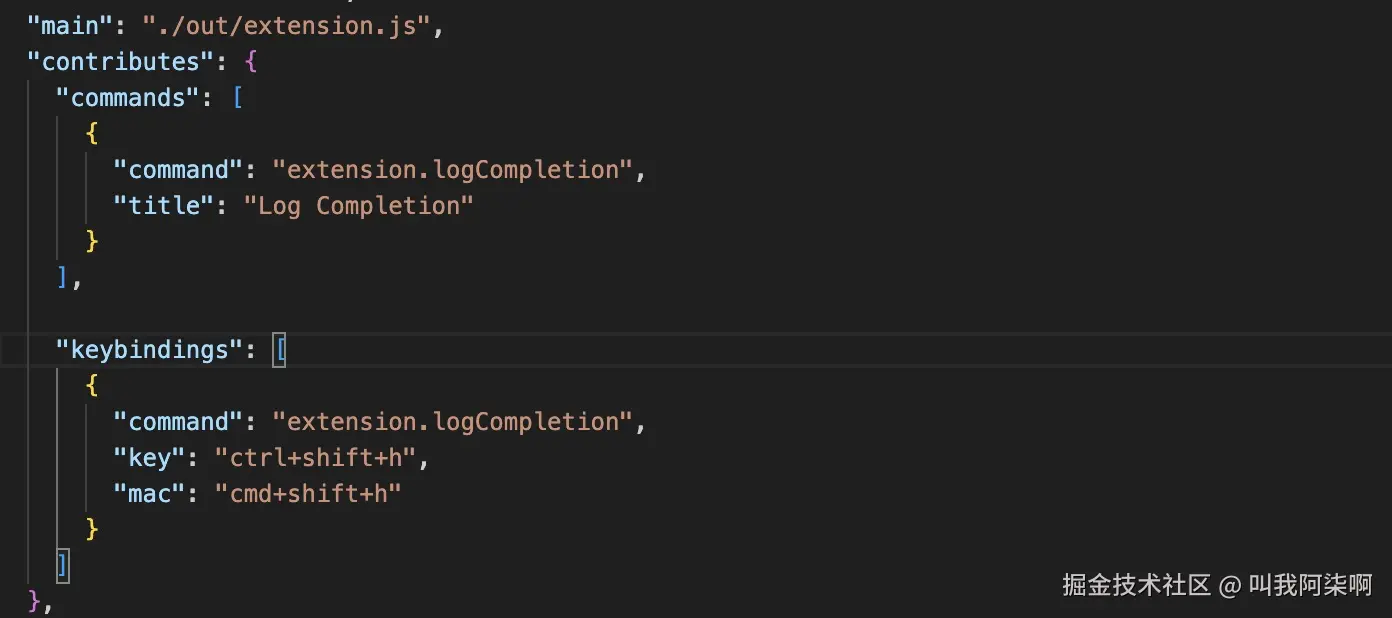Viewport: 1392px width, 618px height.
Task: Click the "./out/extension.js" string value
Action: (x=286, y=26)
